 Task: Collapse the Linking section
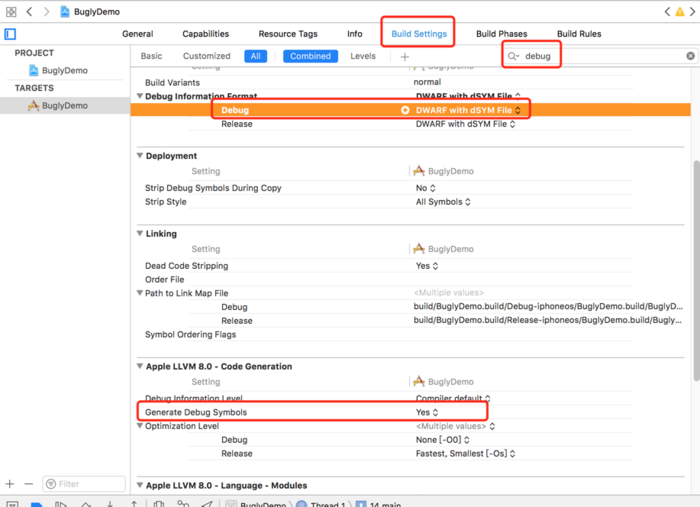pyautogui.click(x=140, y=233)
